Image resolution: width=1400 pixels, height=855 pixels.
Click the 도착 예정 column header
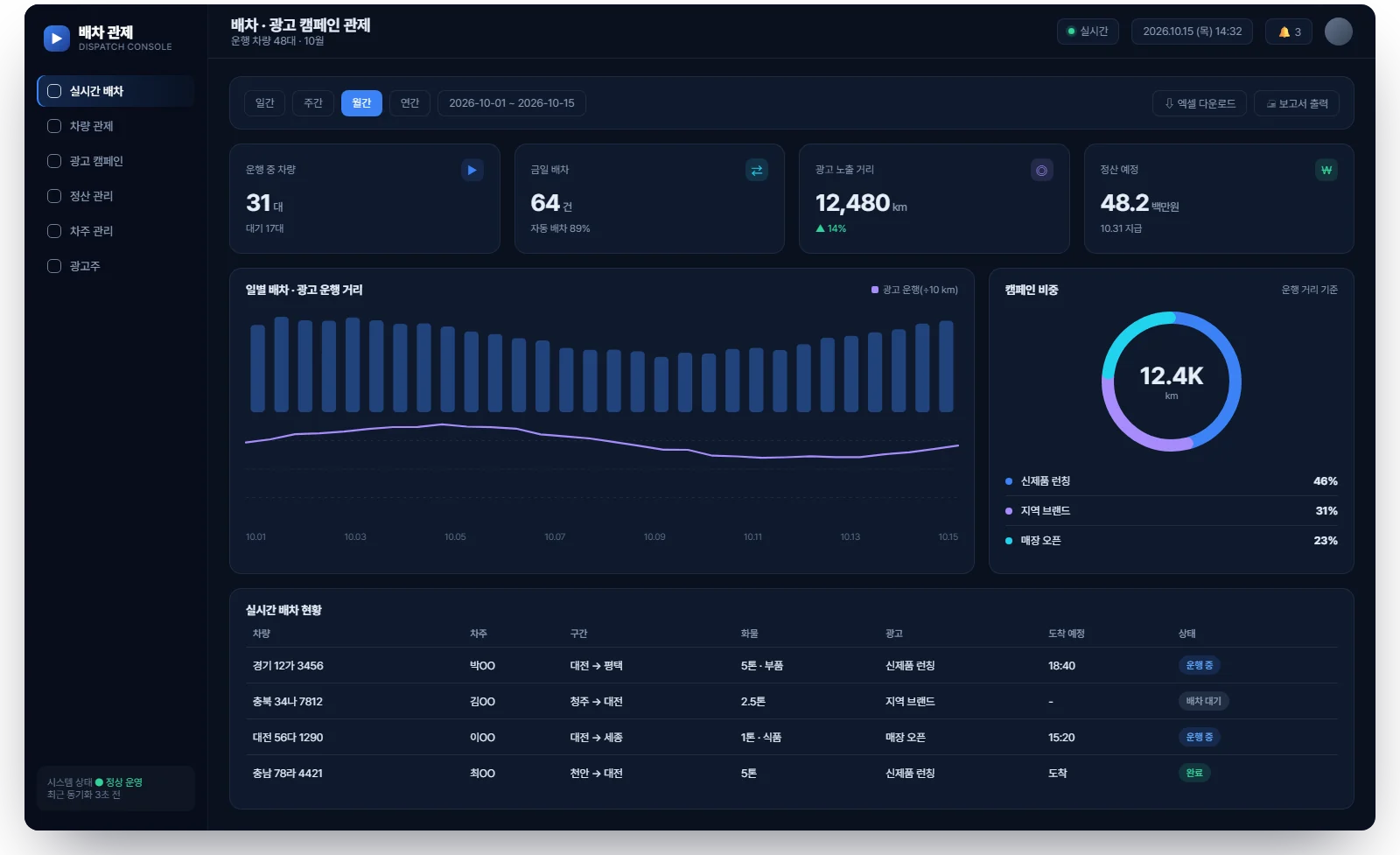pyautogui.click(x=1067, y=634)
